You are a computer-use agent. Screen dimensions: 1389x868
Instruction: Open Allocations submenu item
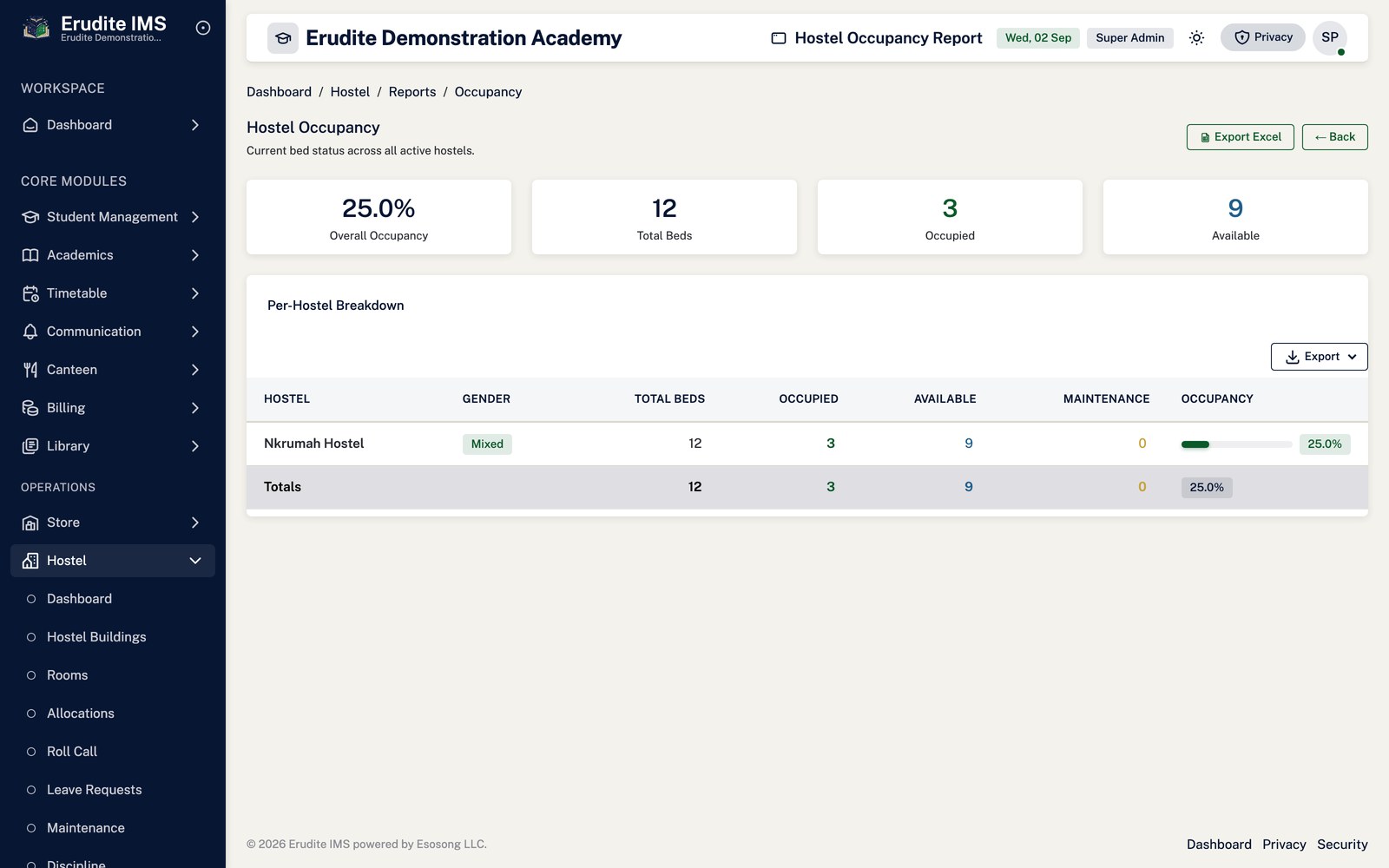113,713
